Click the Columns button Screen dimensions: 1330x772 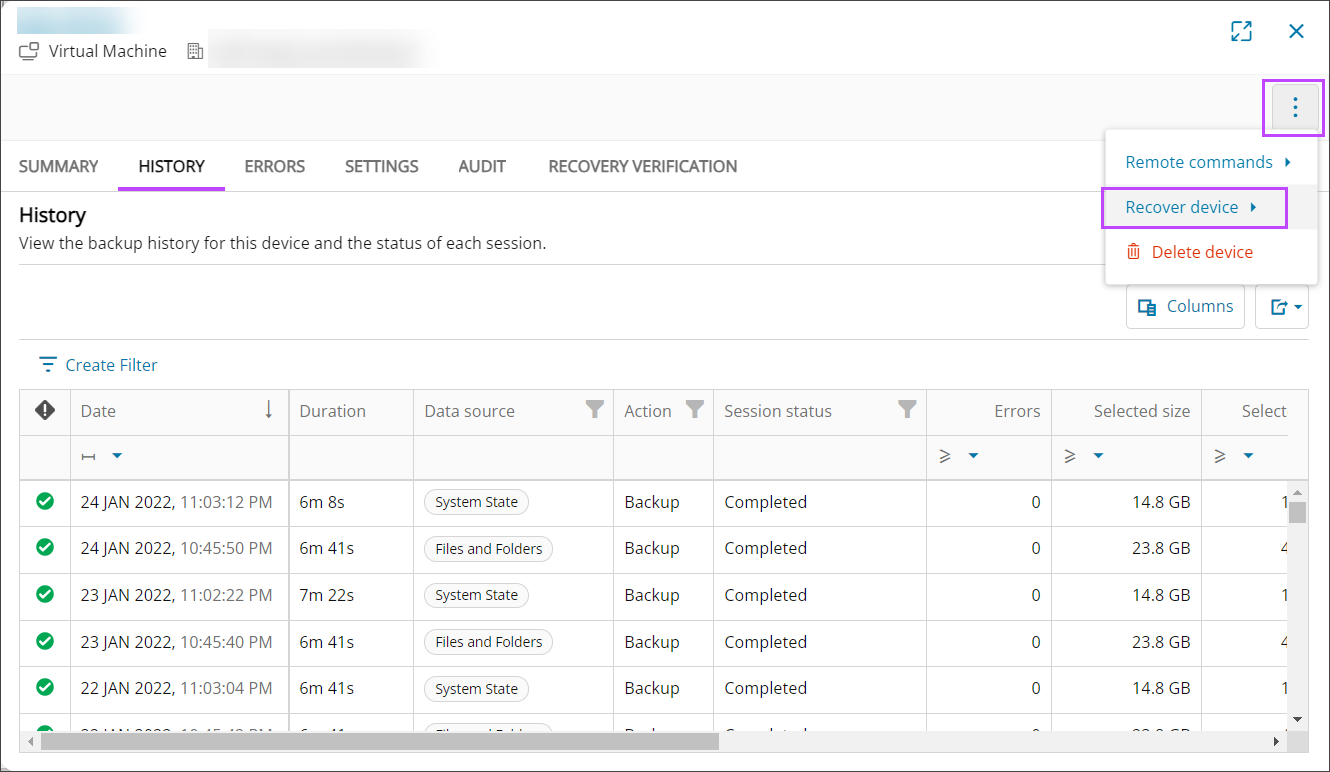(x=1185, y=307)
